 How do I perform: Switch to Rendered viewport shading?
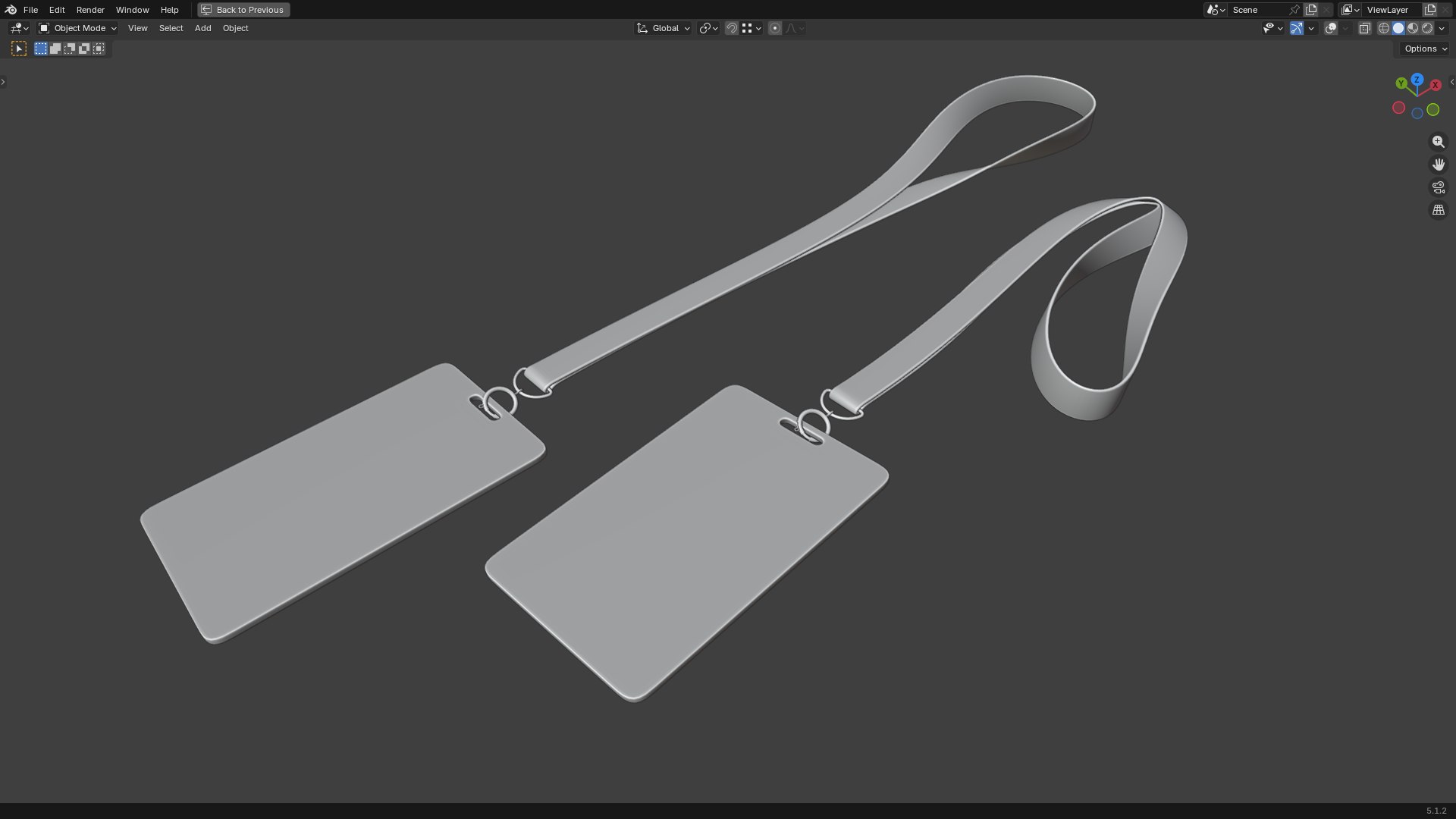(x=1427, y=28)
